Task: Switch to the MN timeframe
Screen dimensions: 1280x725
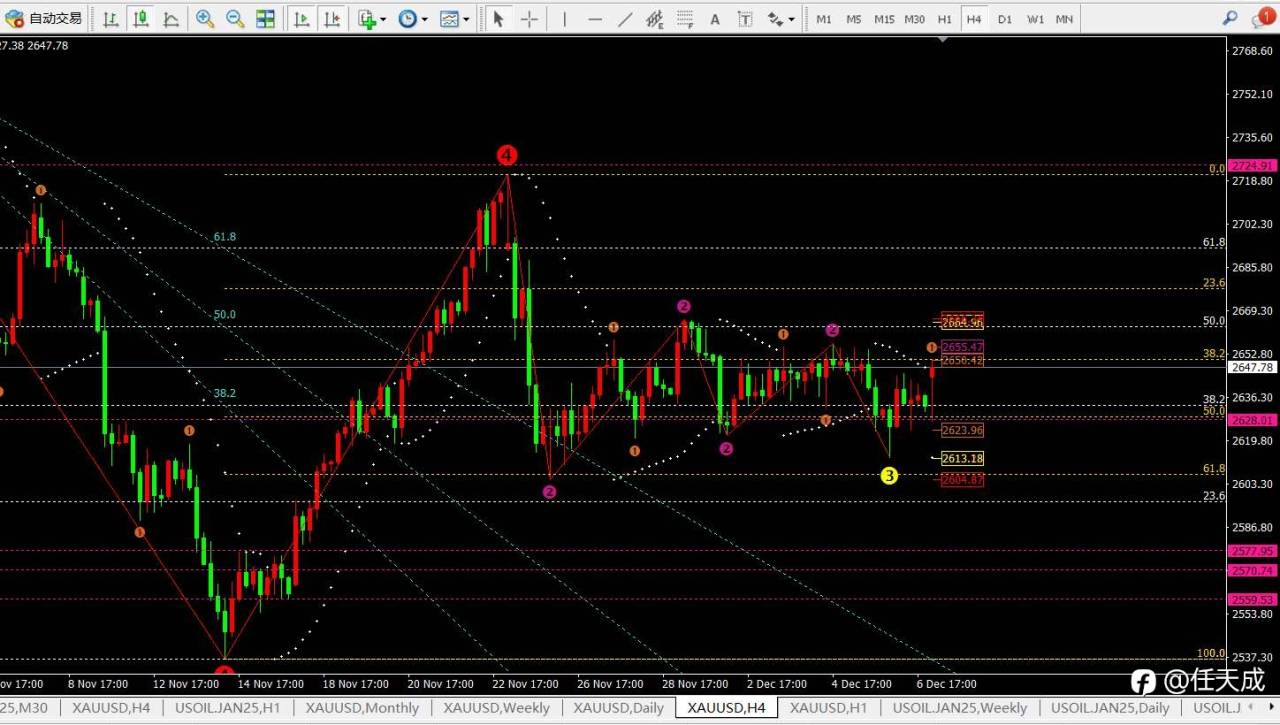Action: pyautogui.click(x=1064, y=19)
